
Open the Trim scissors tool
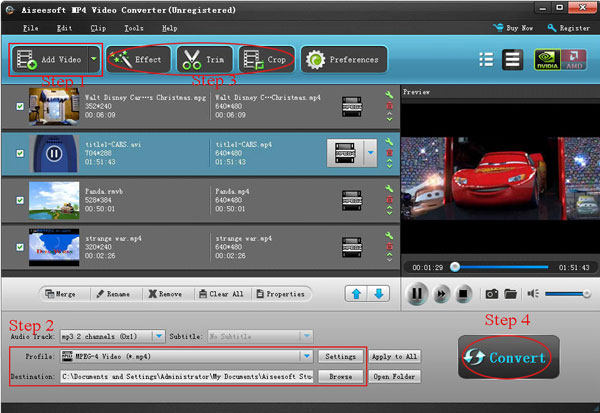pos(204,59)
